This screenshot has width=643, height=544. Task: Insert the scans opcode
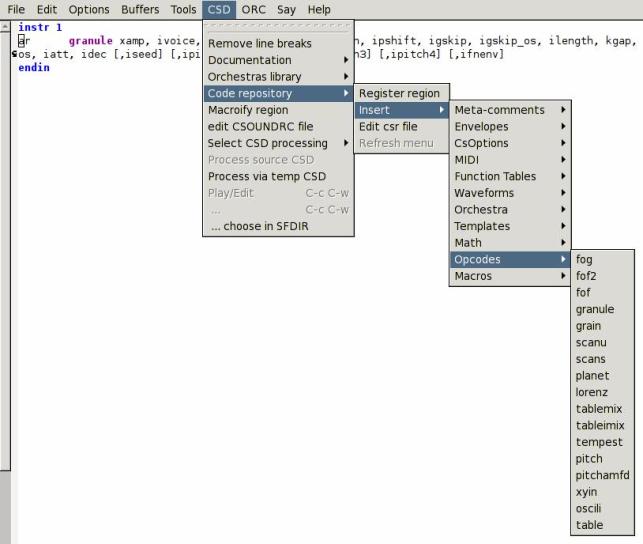(602, 359)
